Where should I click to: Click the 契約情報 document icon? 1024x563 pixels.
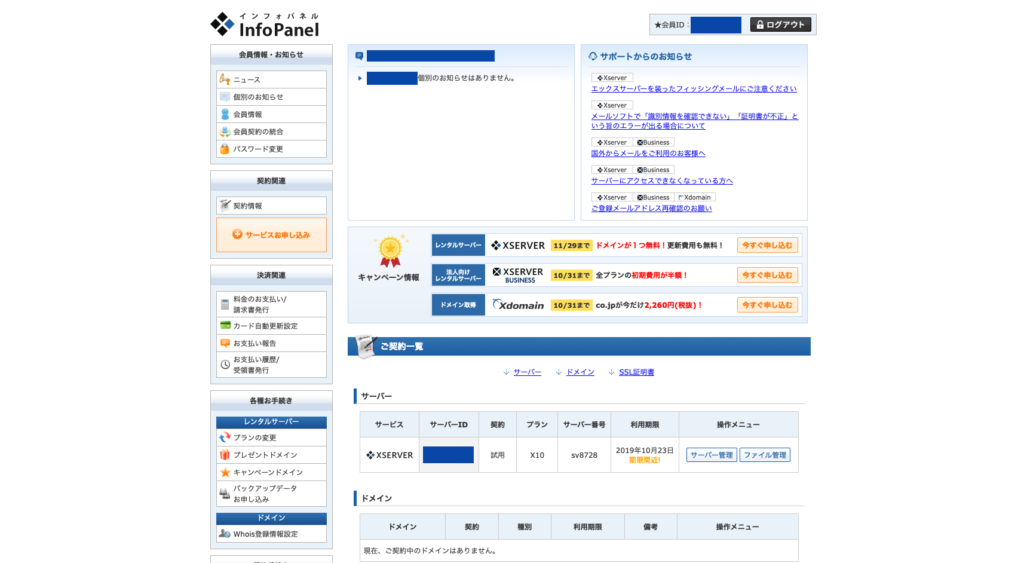225,206
